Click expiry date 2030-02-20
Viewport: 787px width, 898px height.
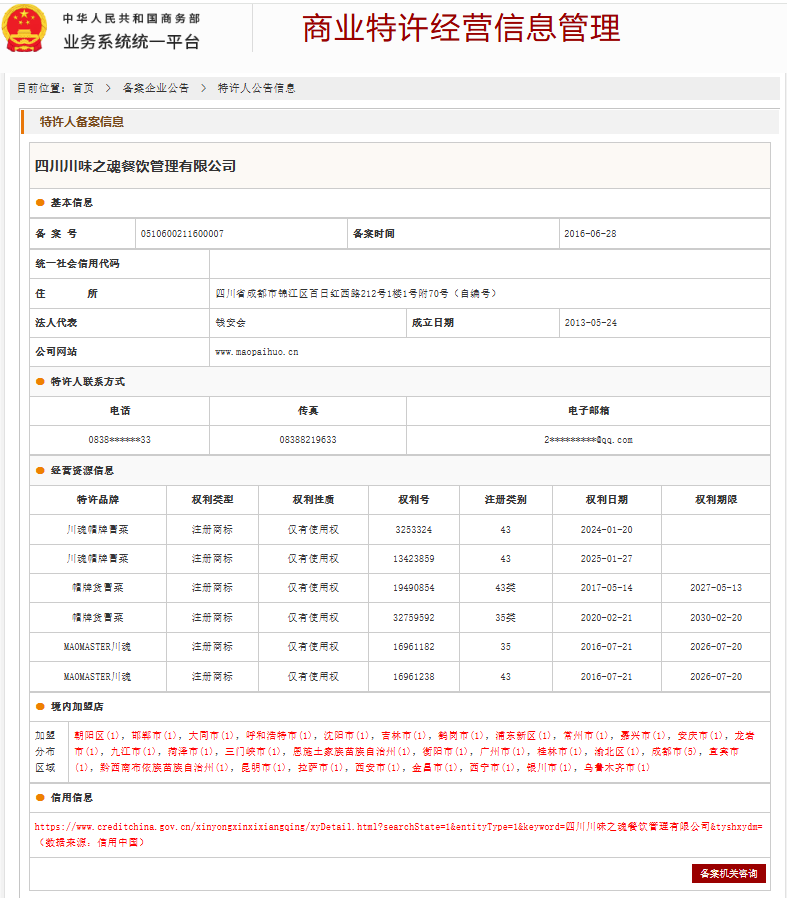[x=716, y=618]
